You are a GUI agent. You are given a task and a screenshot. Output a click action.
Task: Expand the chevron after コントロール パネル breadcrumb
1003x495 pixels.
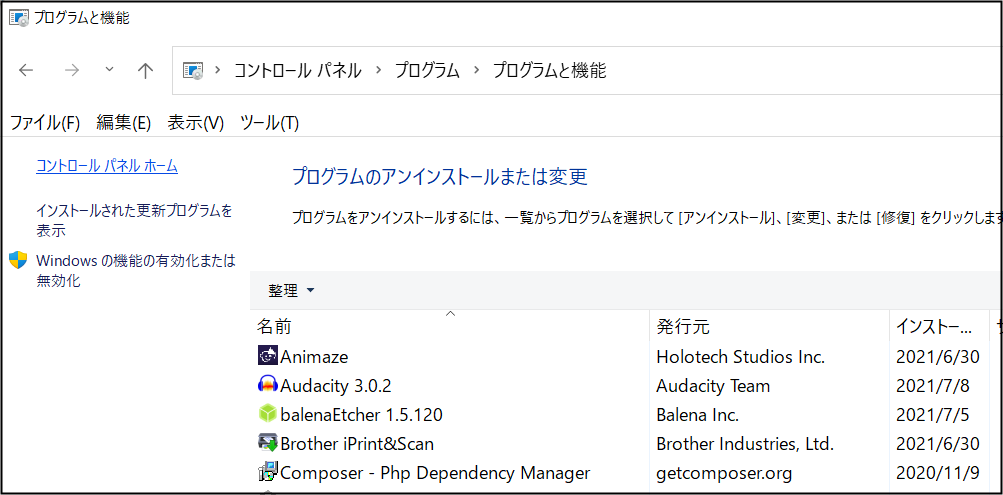(379, 70)
